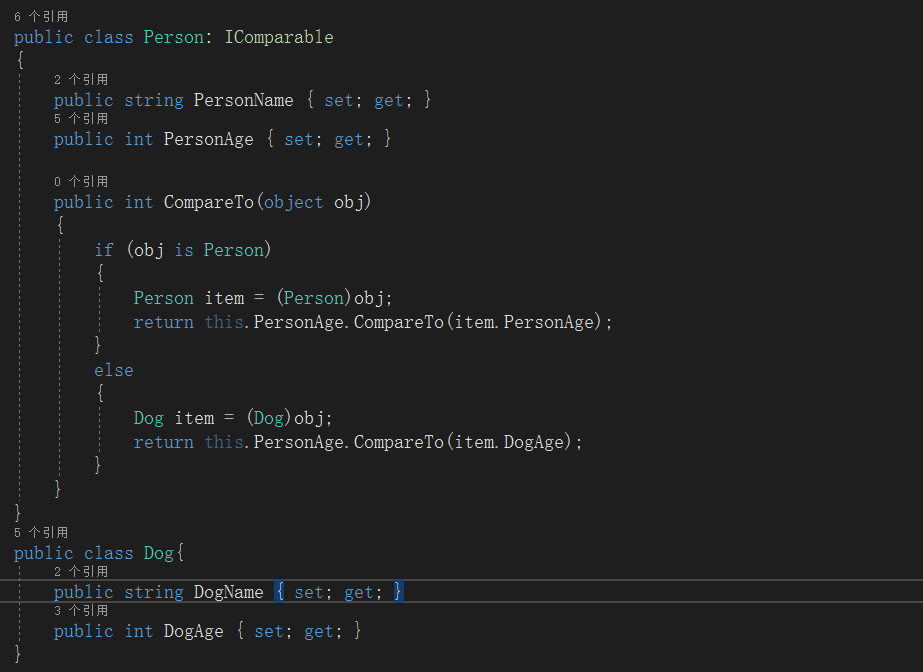Click the Dog class name in 'public class Dog'
Screen dimensions: 923x672
(158, 553)
